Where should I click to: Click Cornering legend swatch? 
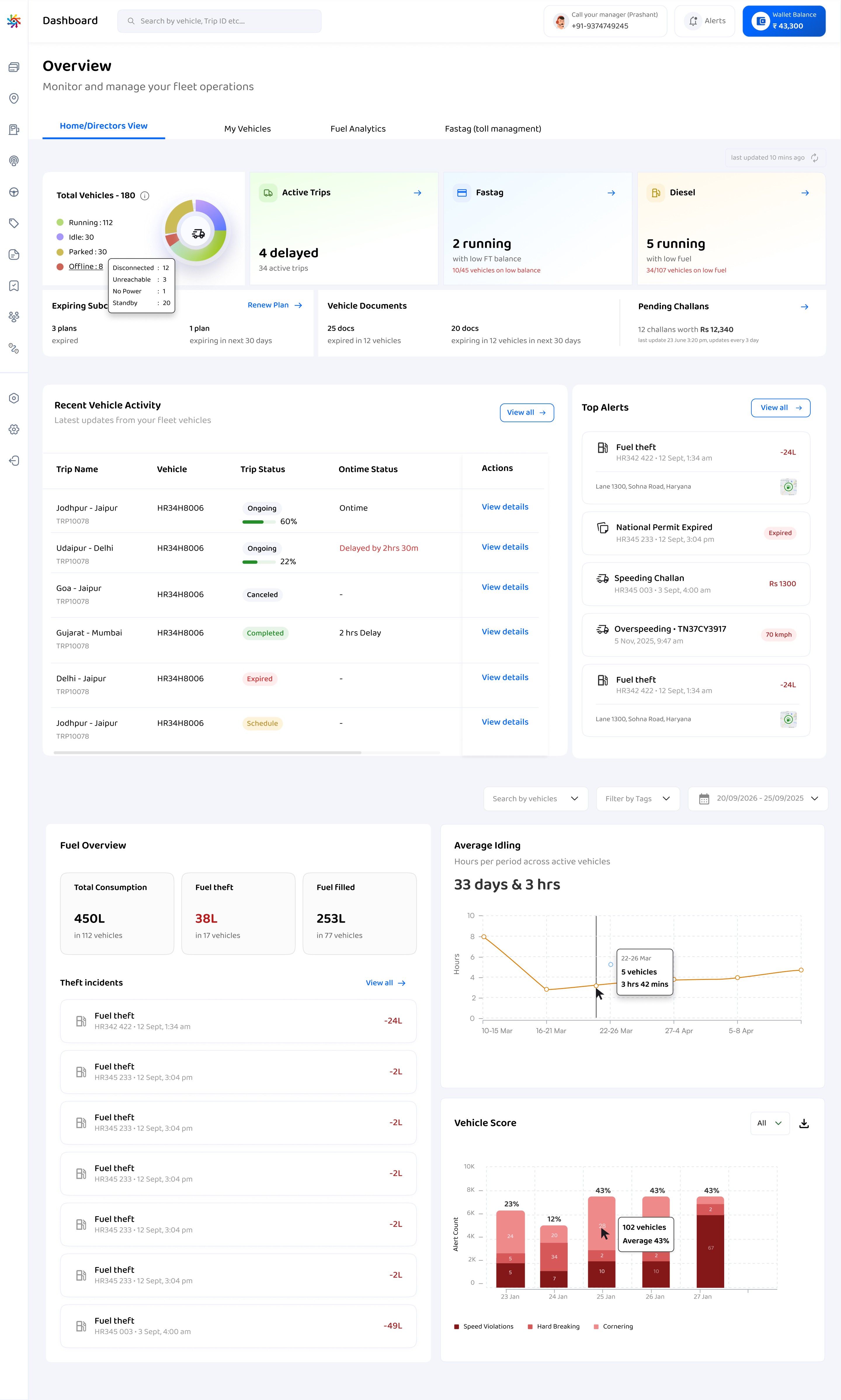point(596,1326)
